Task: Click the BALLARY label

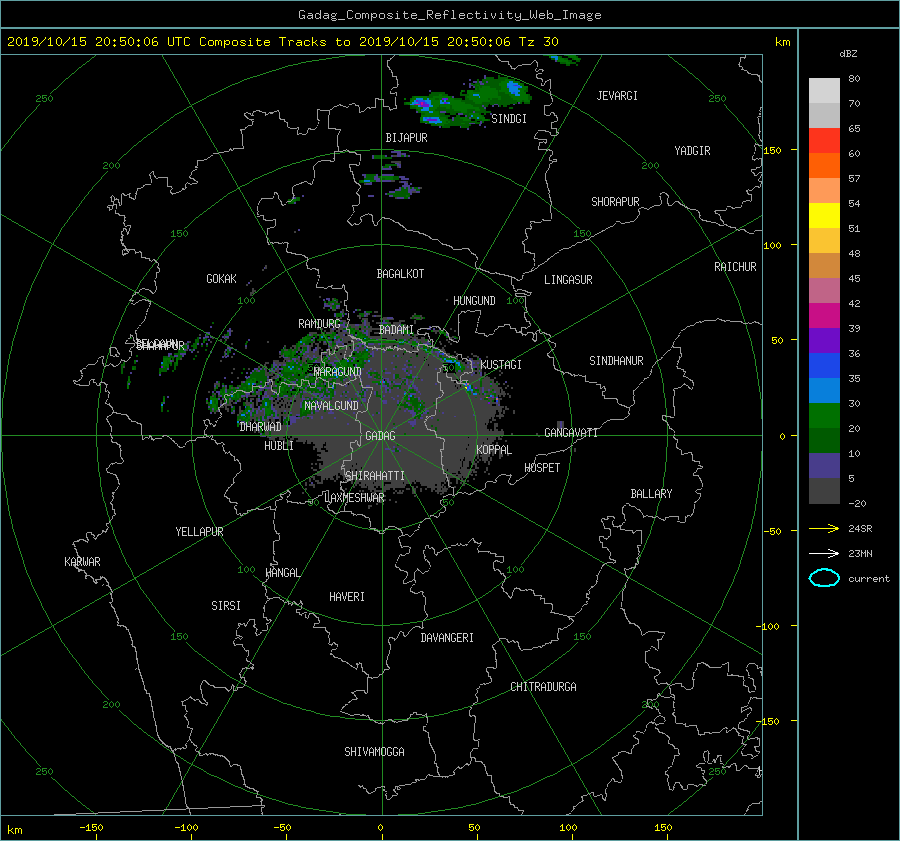Action: 651,494
